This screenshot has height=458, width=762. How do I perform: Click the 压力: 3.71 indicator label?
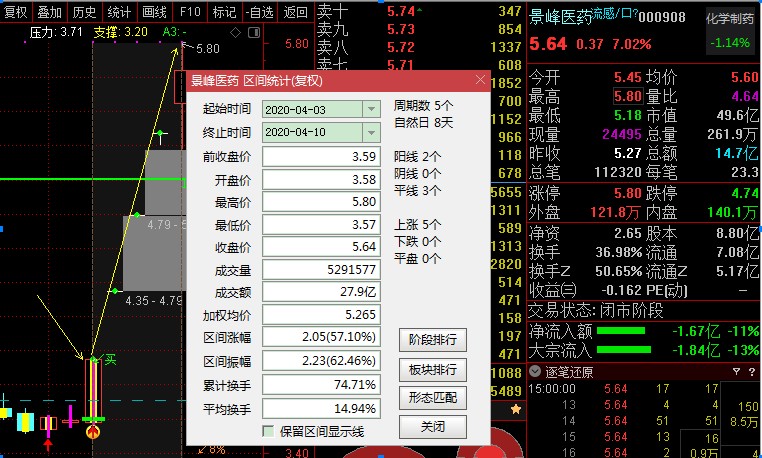pyautogui.click(x=56, y=33)
